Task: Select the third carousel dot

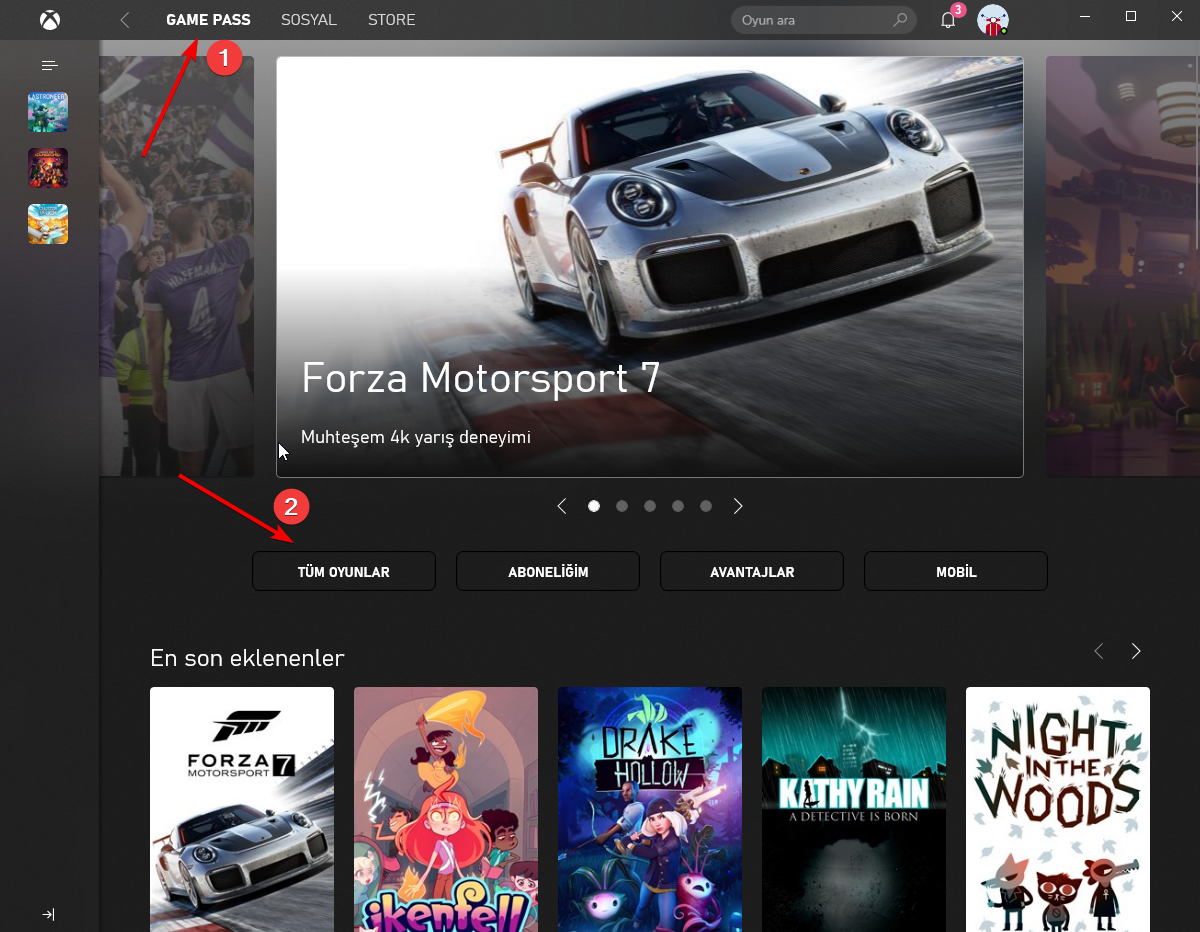Action: (650, 506)
